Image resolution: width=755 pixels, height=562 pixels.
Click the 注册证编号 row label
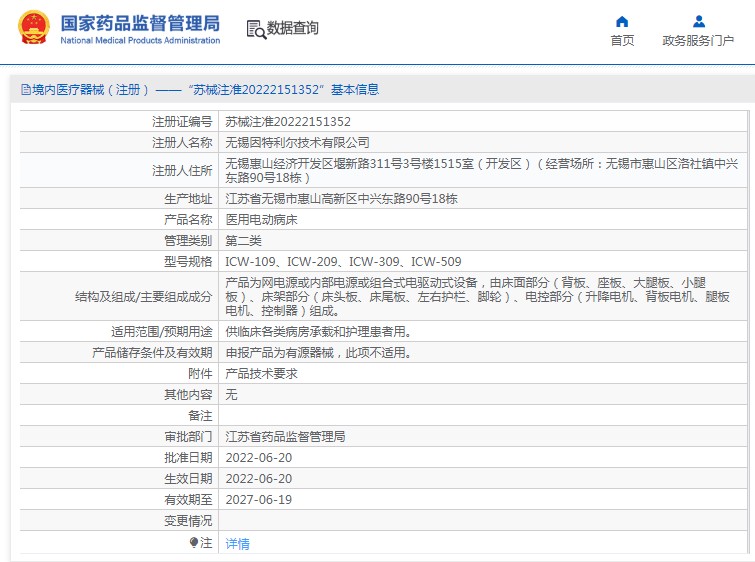tap(182, 122)
